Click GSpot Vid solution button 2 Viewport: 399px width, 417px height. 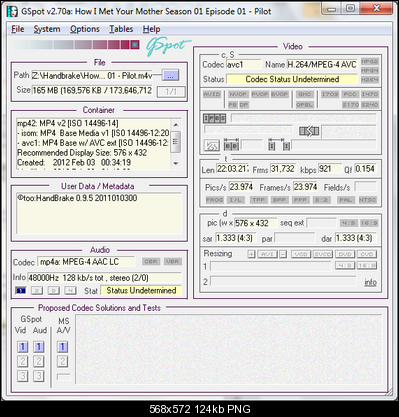click(22, 361)
